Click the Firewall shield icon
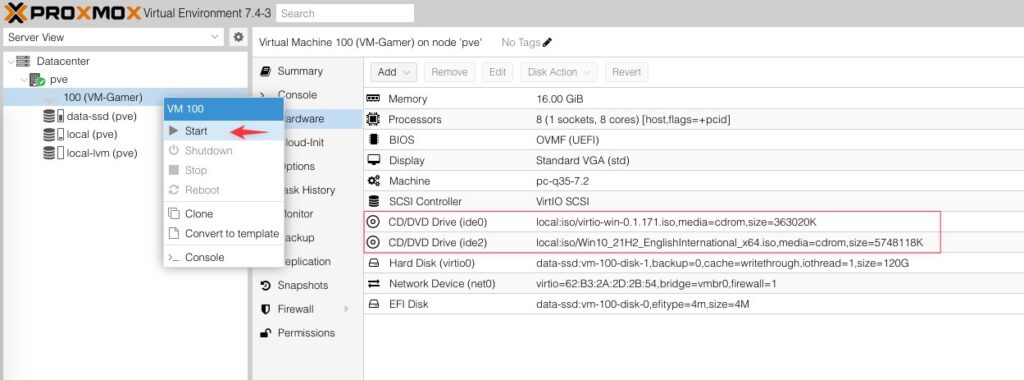Image resolution: width=1024 pixels, height=380 pixels. pyautogui.click(x=265, y=309)
